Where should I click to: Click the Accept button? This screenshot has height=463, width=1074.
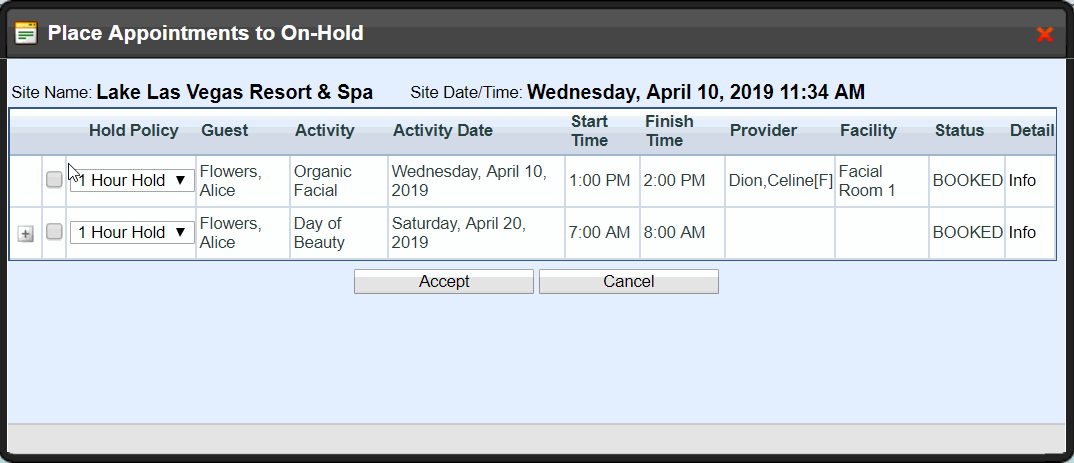(x=444, y=281)
